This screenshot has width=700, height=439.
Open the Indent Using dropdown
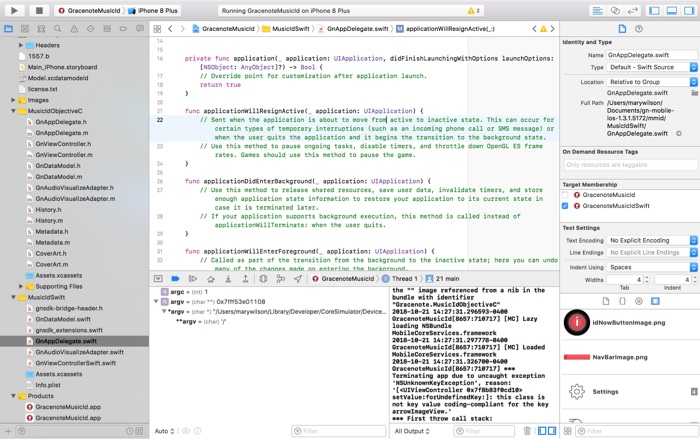tap(651, 267)
